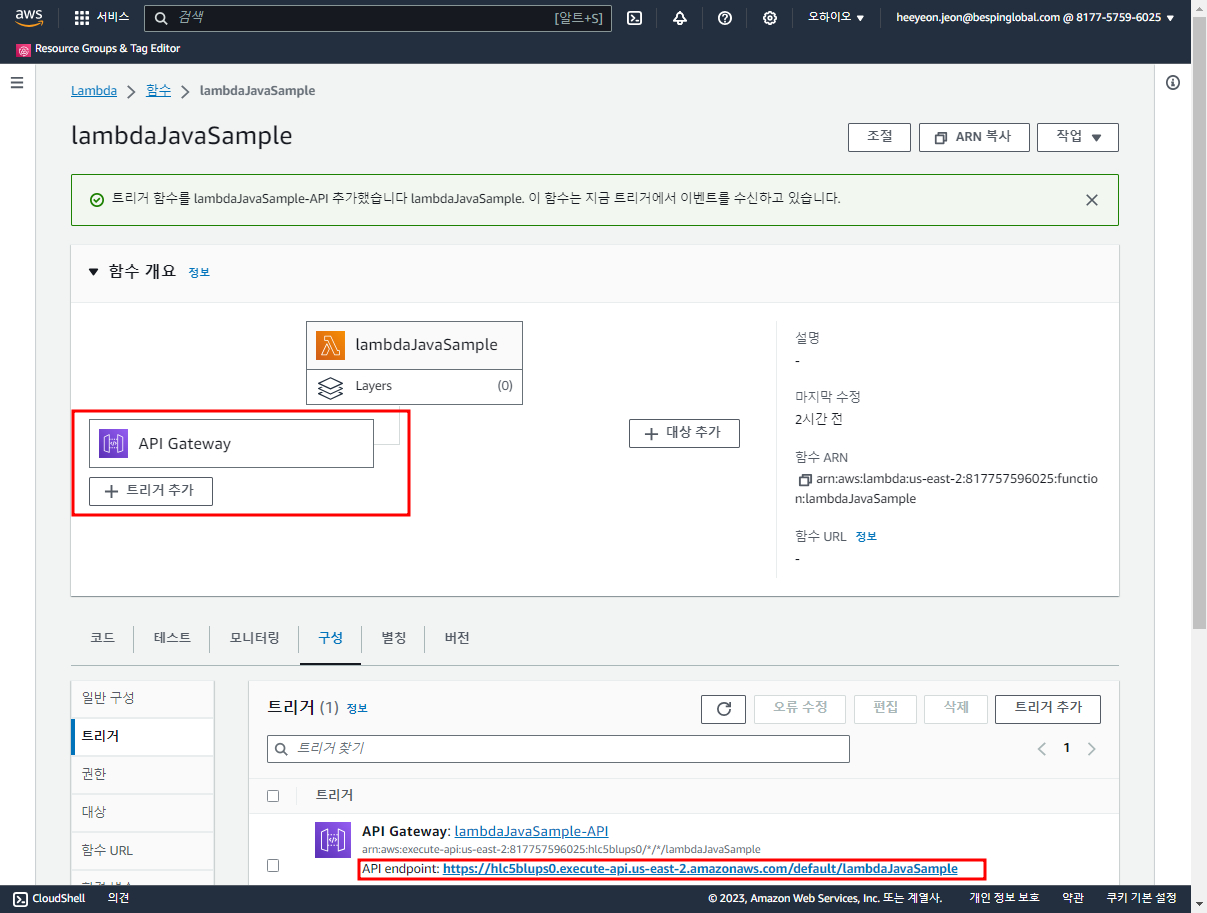Open 의견 feedback link in footer
This screenshot has height=913, width=1207.
point(119,898)
